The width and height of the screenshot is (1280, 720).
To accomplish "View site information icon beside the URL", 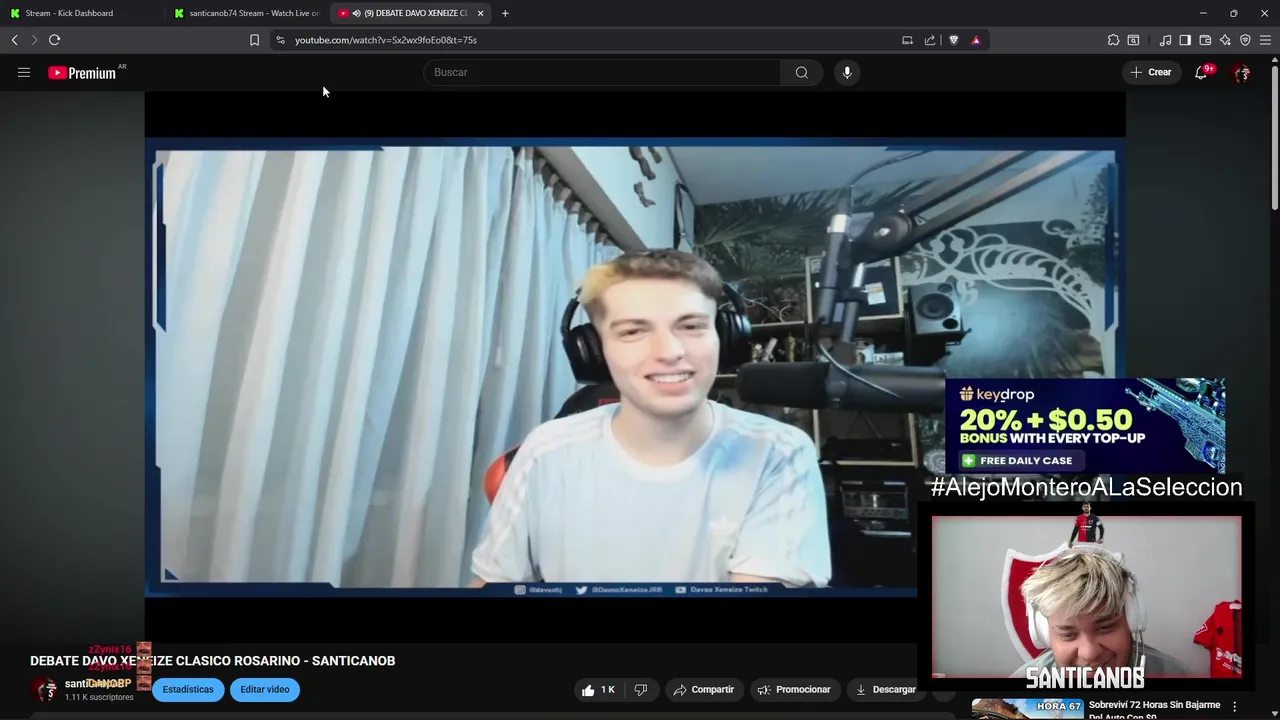I will click(x=280, y=40).
